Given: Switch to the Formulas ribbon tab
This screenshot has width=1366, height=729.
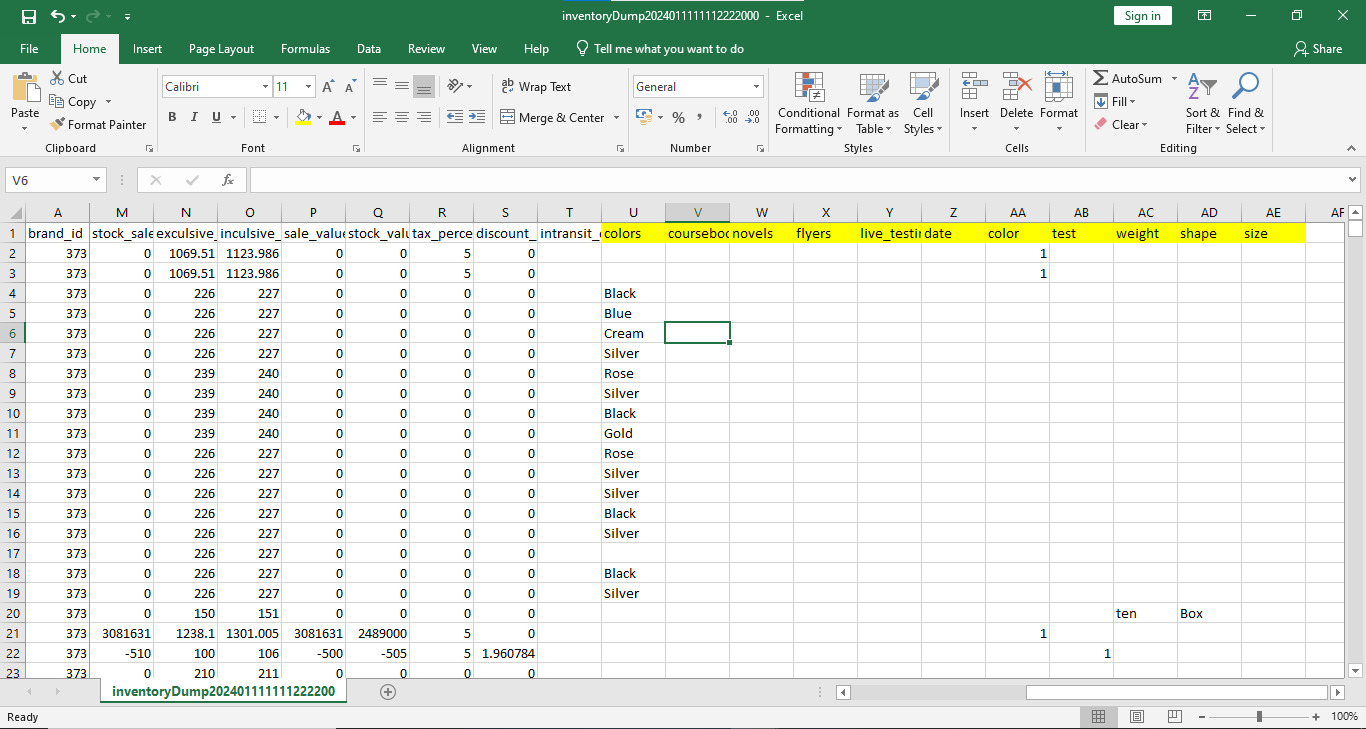Looking at the screenshot, I should (305, 49).
